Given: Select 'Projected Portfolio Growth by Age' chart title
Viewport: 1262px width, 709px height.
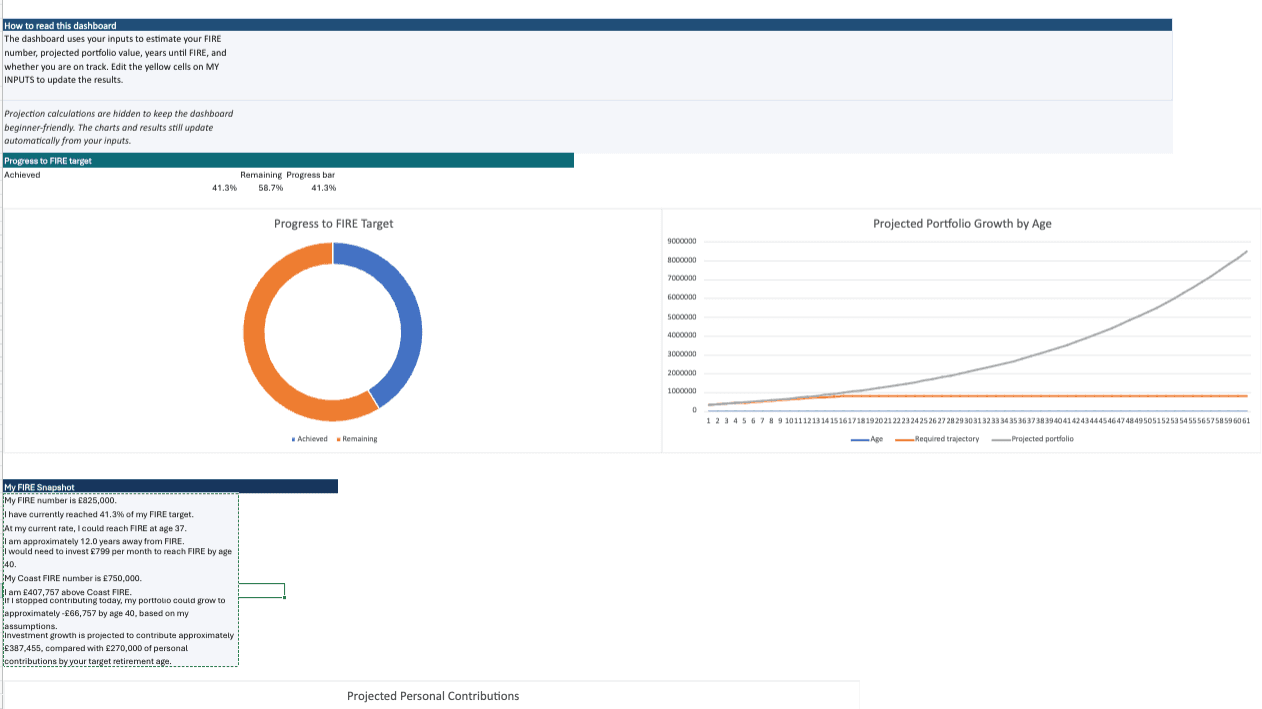Looking at the screenshot, I should (962, 224).
